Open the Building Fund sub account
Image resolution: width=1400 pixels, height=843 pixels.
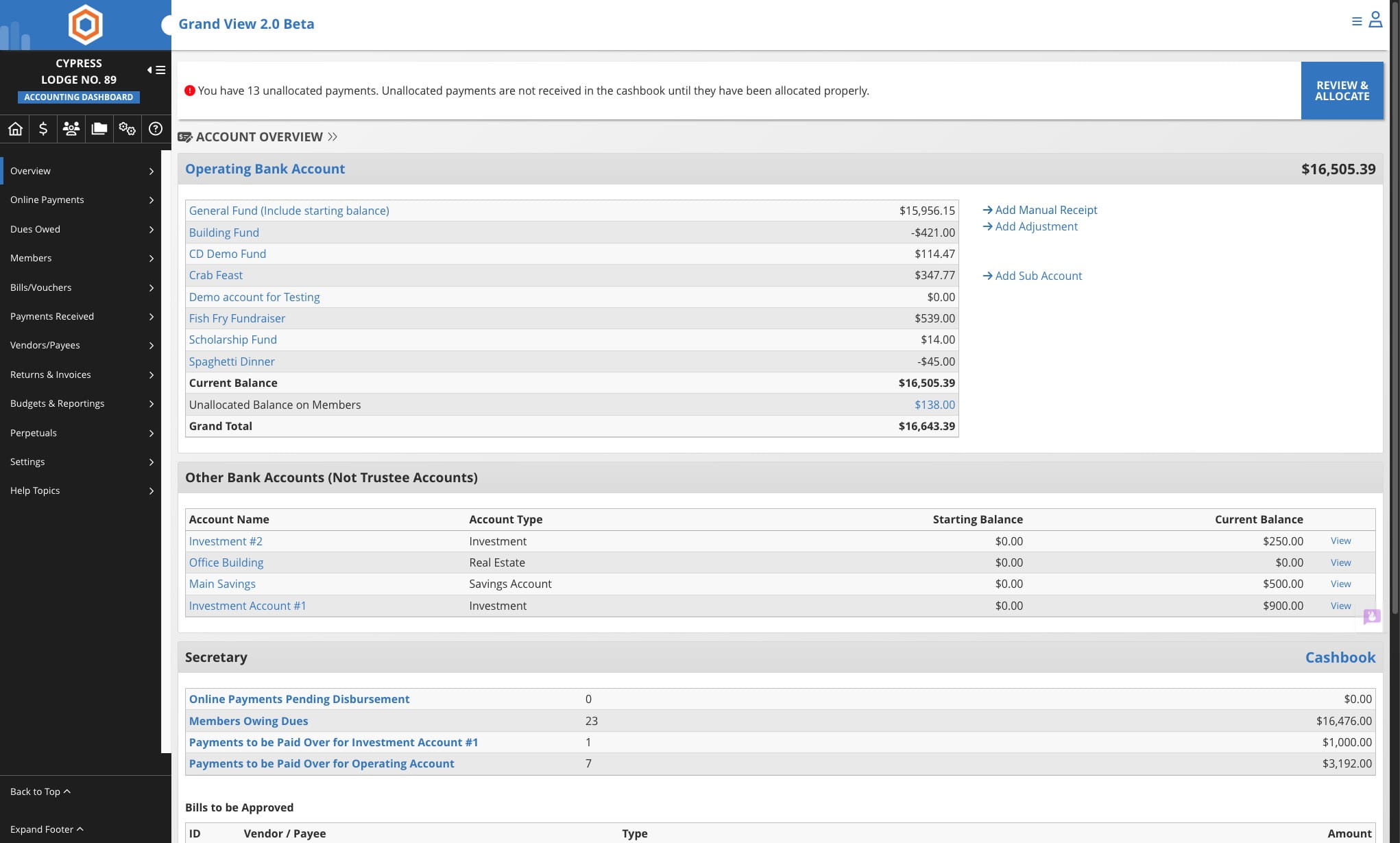pos(224,233)
